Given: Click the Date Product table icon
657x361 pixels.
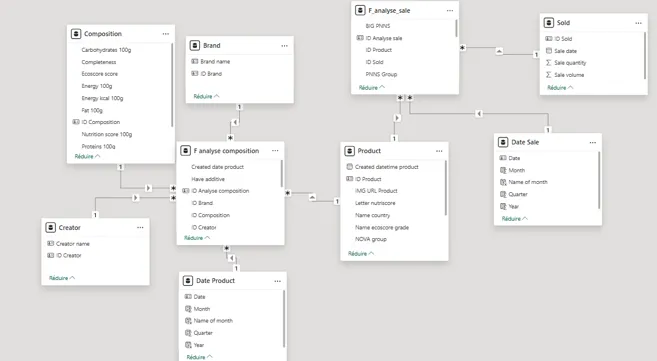Looking at the screenshot, I should coord(188,281).
